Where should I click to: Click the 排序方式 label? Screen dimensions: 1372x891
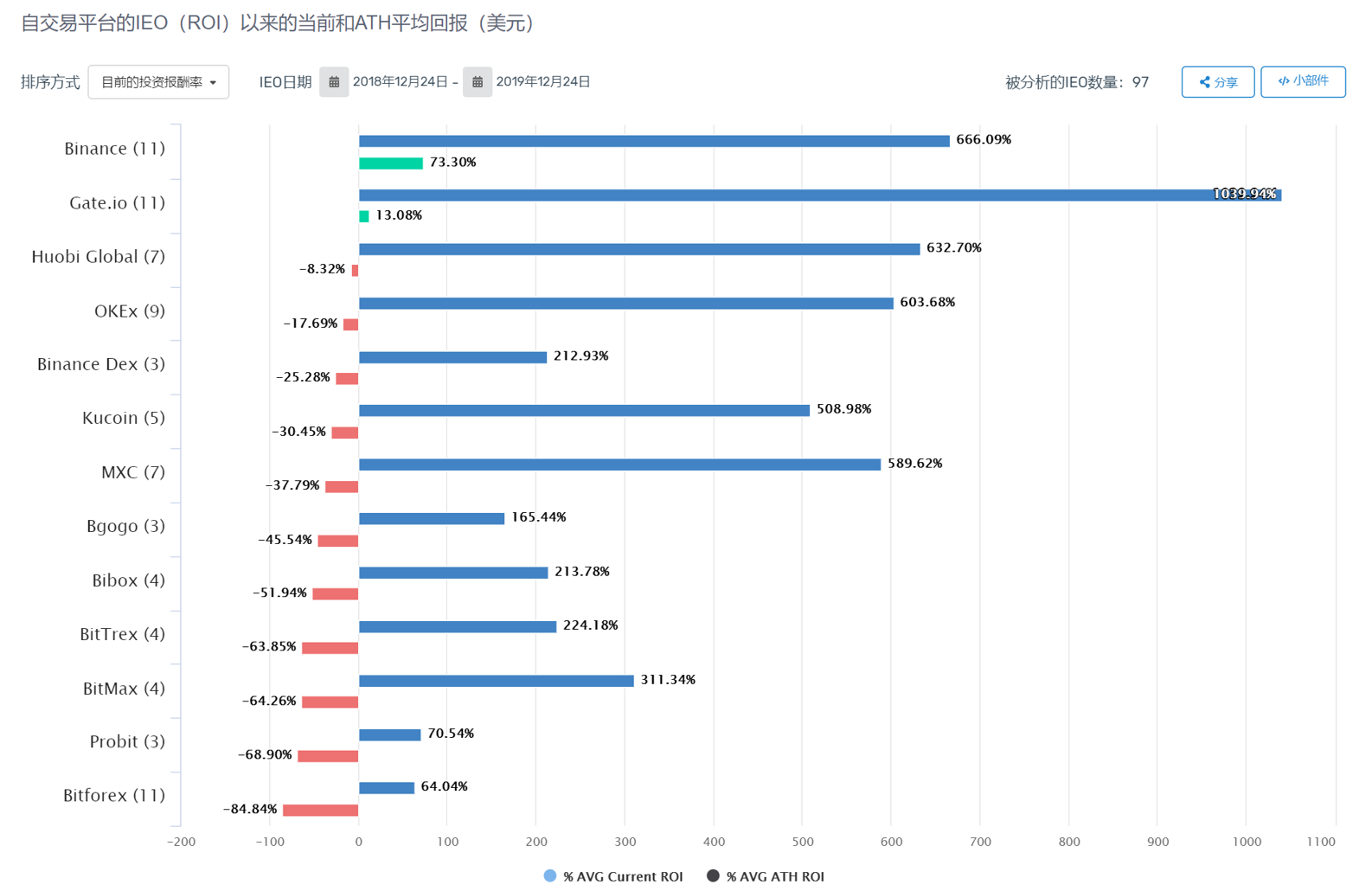pyautogui.click(x=50, y=82)
